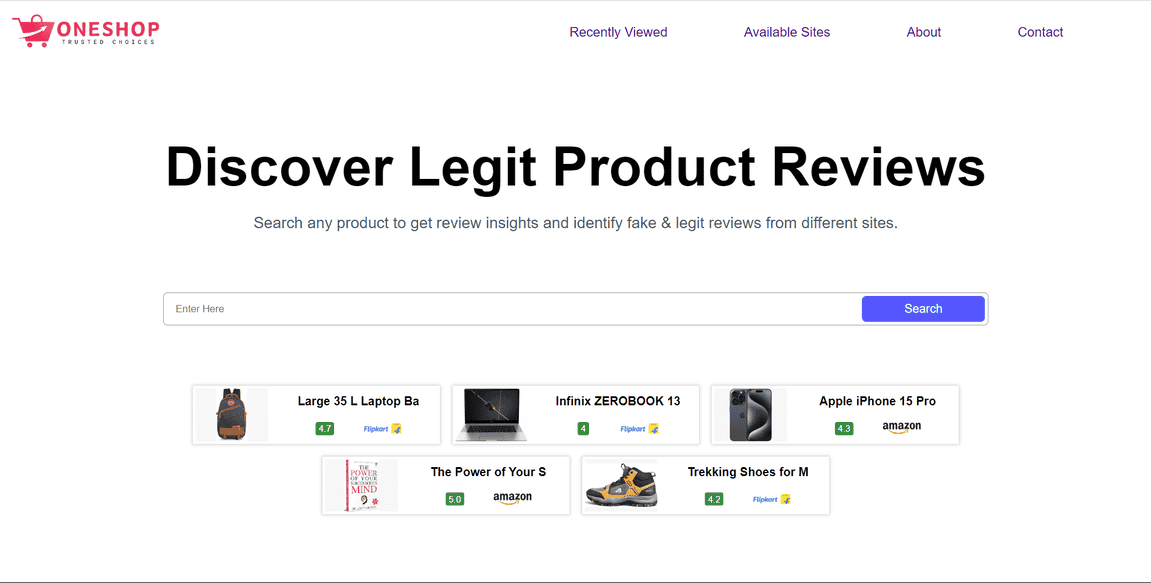Screen dimensions: 1151x583
Task: Focus the Enter Here search field
Action: 512,309
